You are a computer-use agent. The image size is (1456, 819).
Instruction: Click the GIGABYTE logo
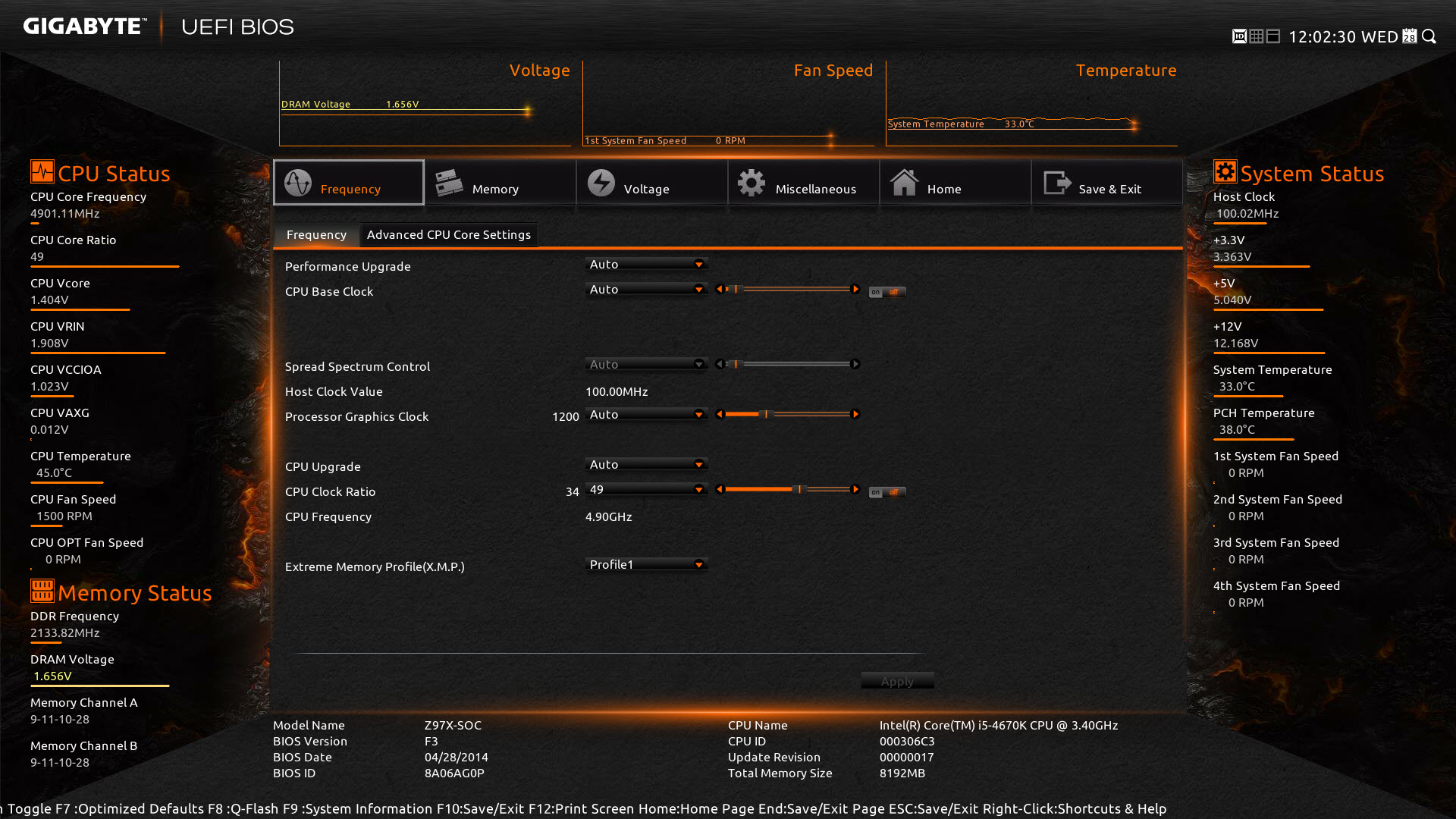85,27
